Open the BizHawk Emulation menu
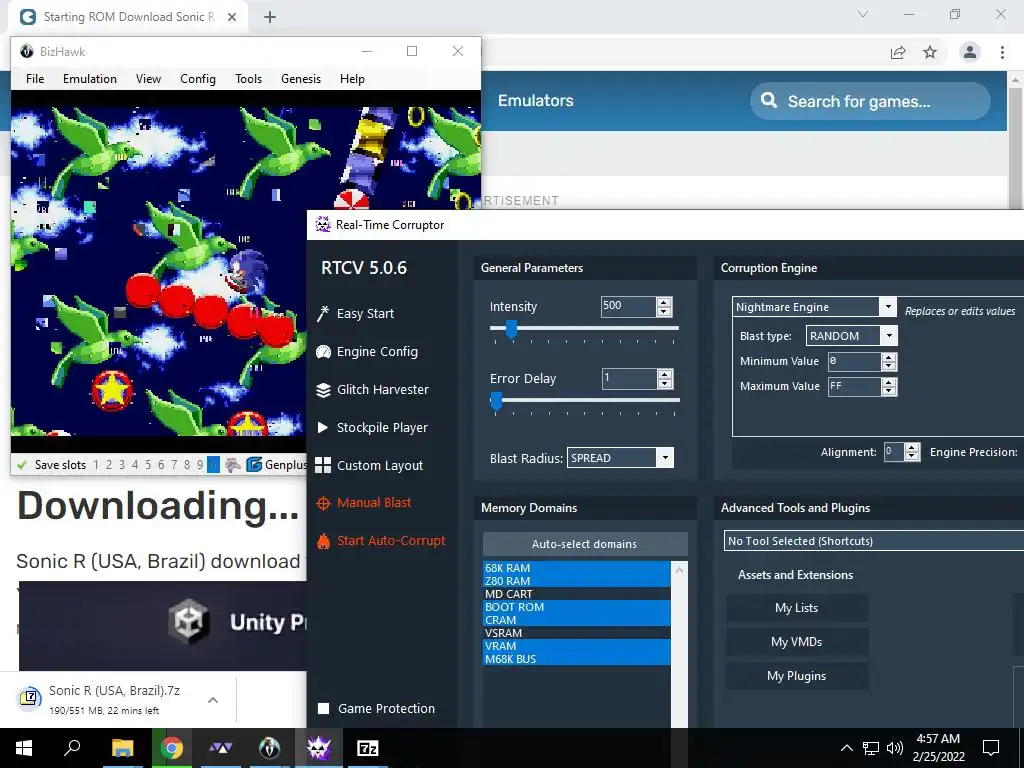The image size is (1024, 768). (x=89, y=78)
